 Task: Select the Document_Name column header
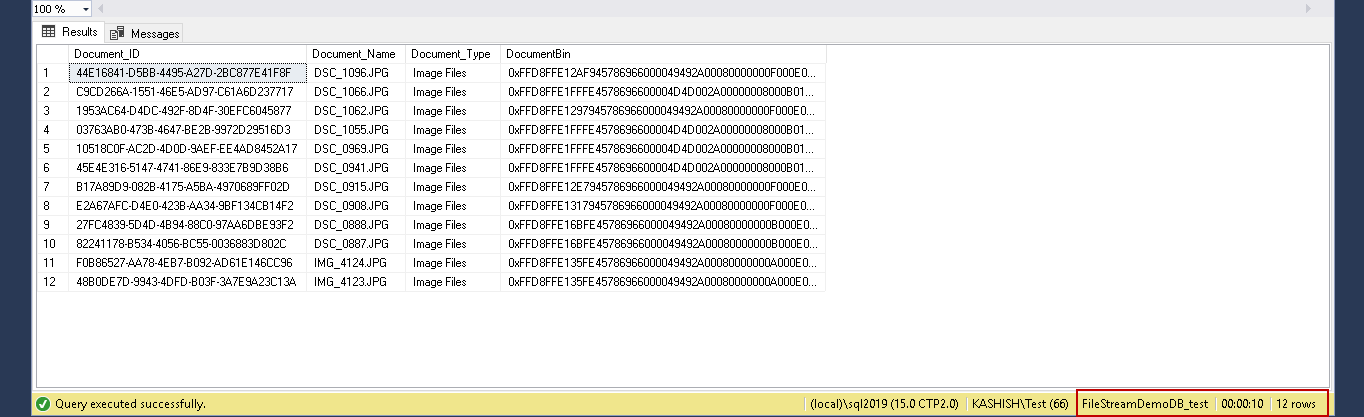pyautogui.click(x=354, y=53)
